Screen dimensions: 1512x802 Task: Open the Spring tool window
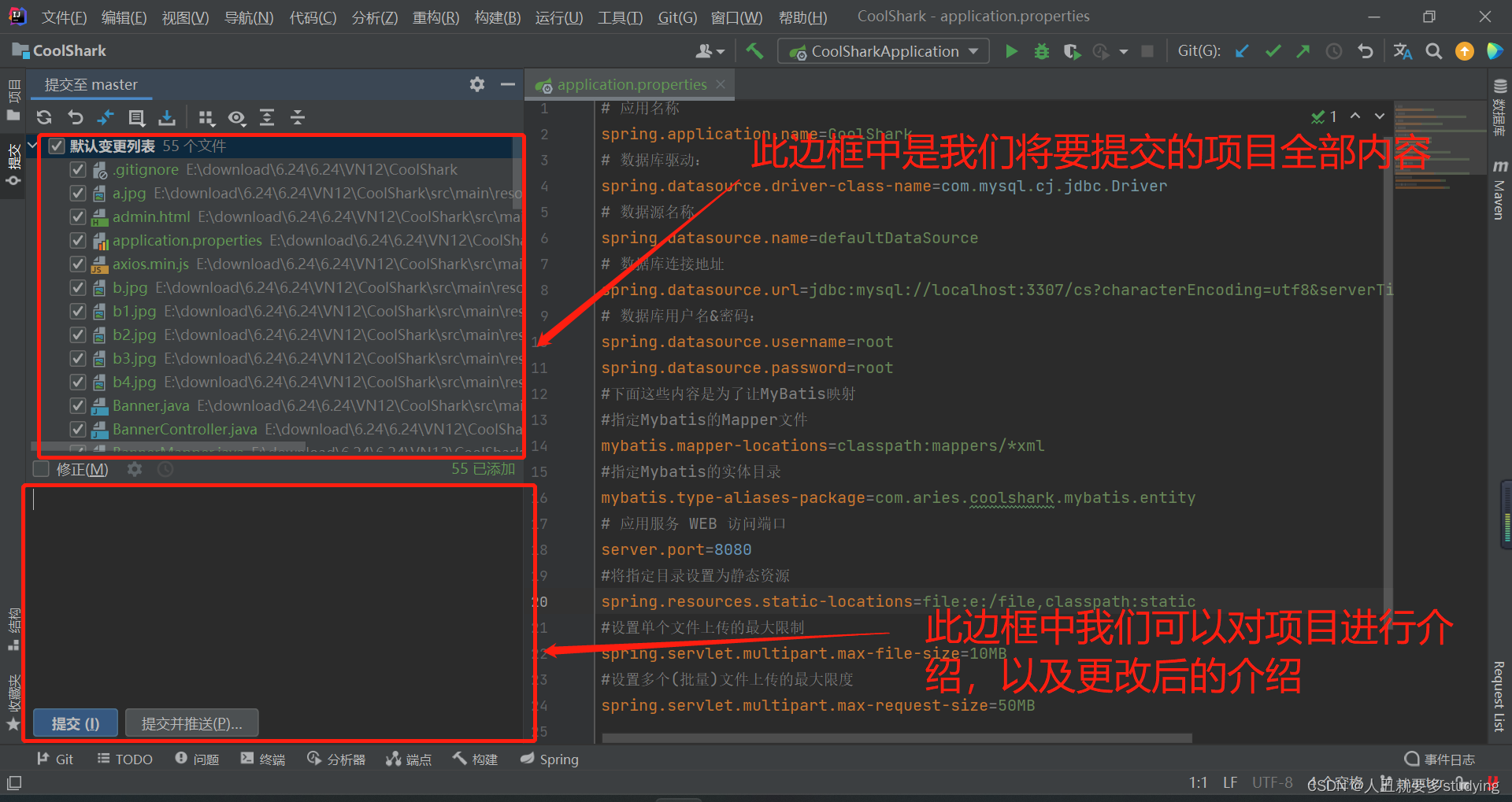[x=550, y=759]
